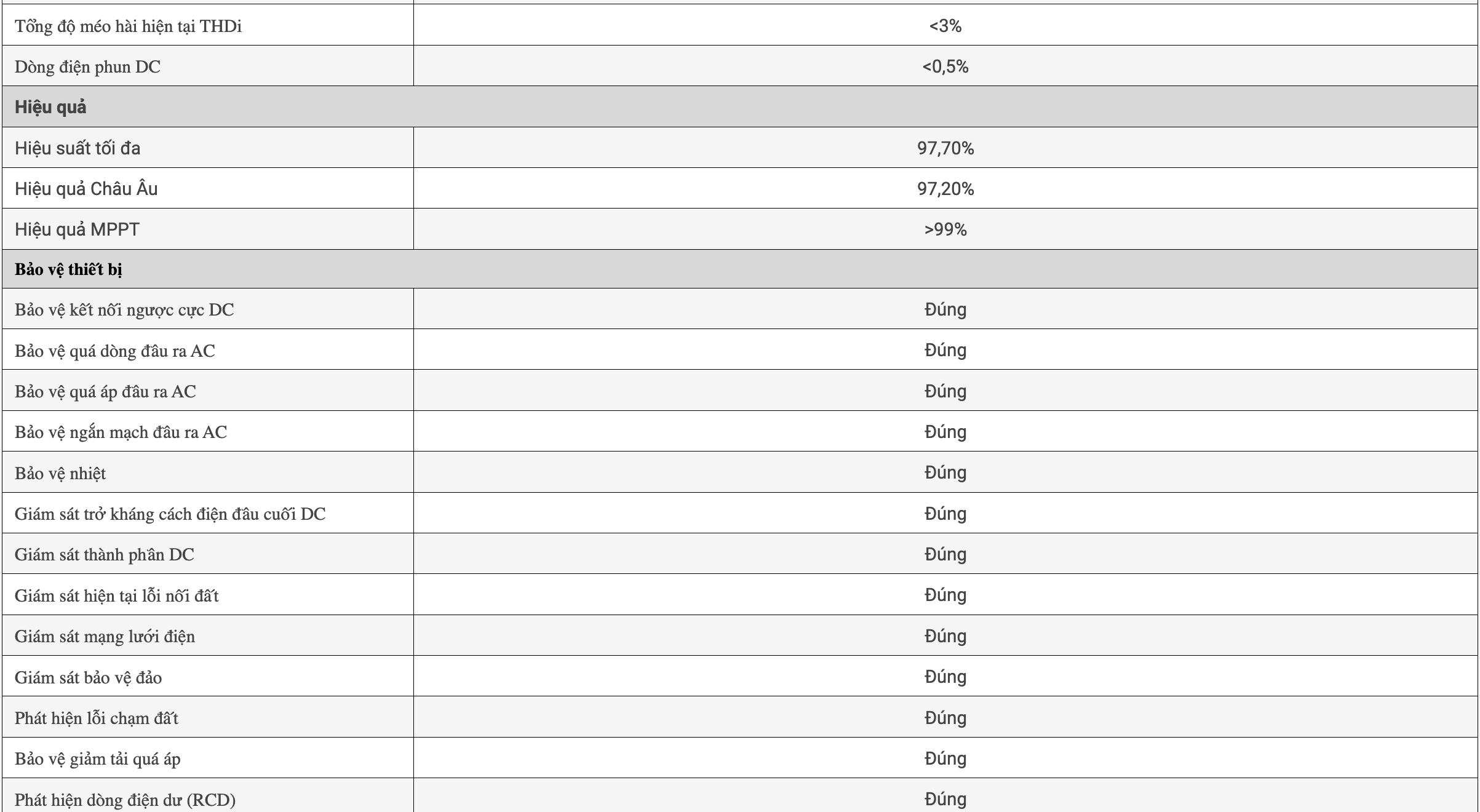The width and height of the screenshot is (1480, 812).
Task: Click 'Đúng' beside 'Bảo vệ quá dòng đầu ra AC'
Action: (x=945, y=350)
